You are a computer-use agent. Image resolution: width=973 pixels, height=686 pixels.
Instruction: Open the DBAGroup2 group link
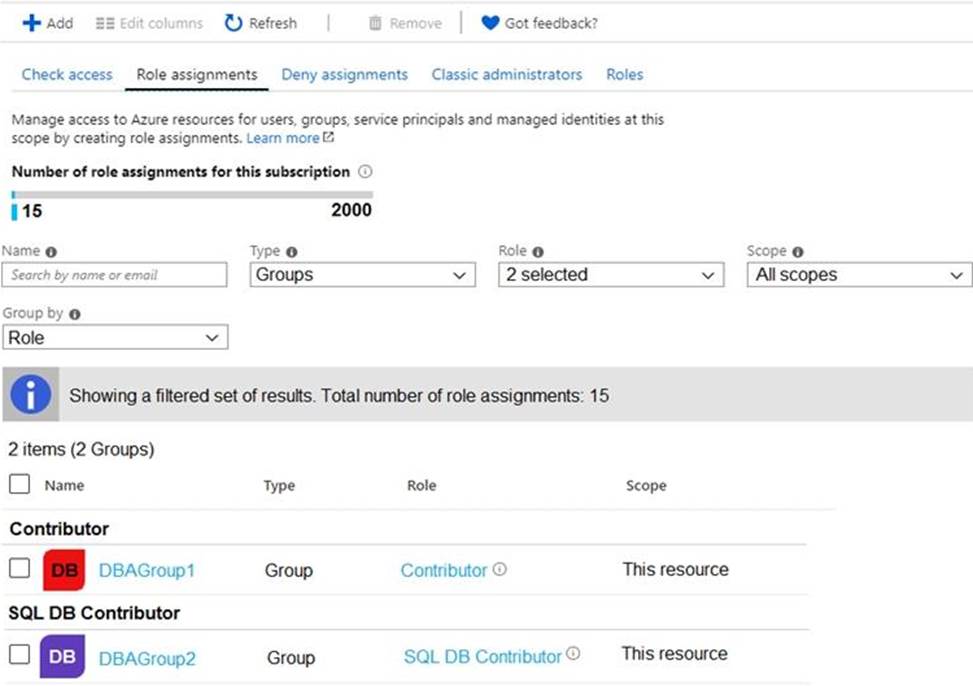(x=147, y=658)
